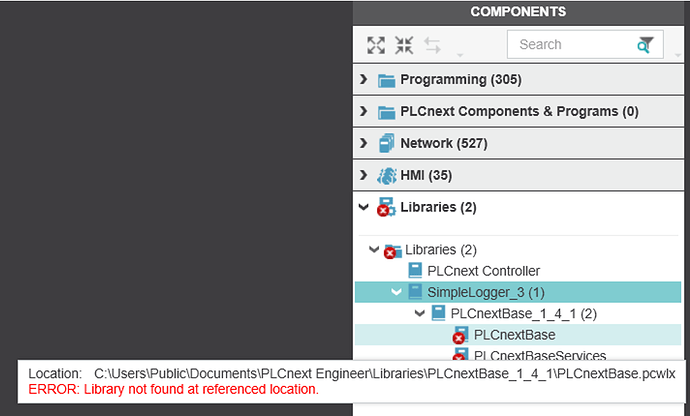Expand the Network (527) section
690x416 pixels.
[363, 143]
